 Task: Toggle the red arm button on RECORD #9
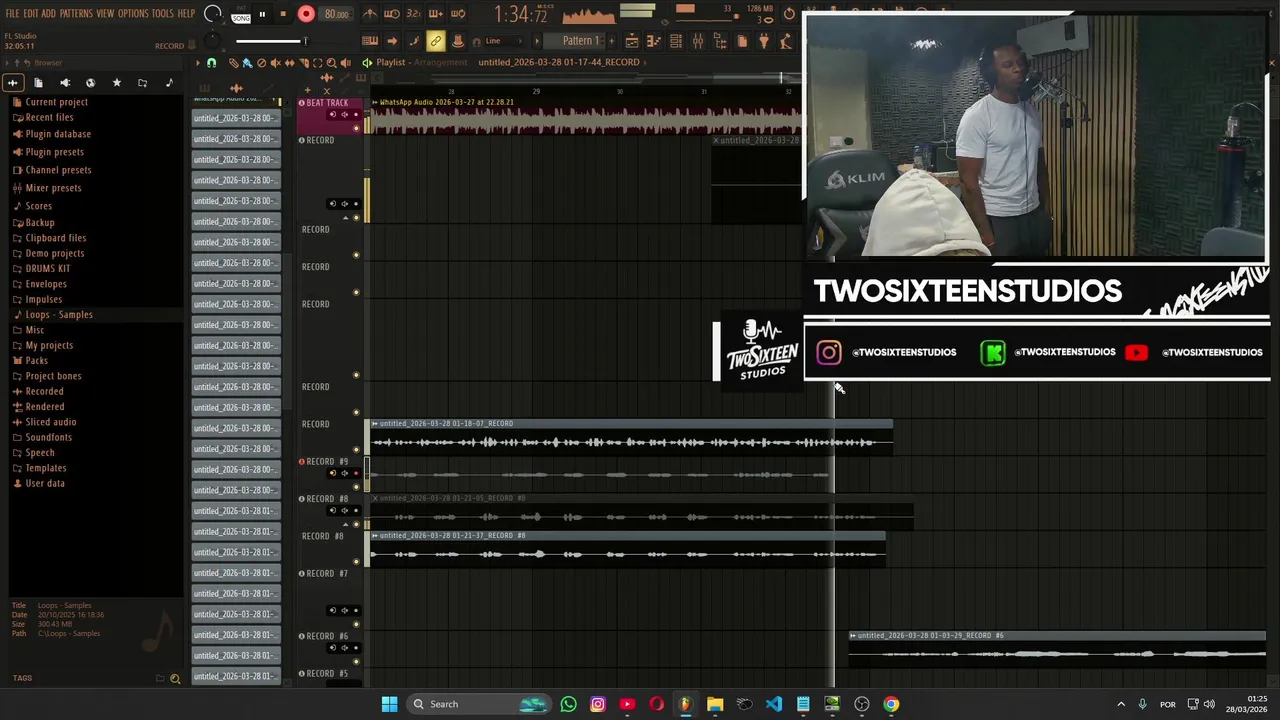click(356, 473)
